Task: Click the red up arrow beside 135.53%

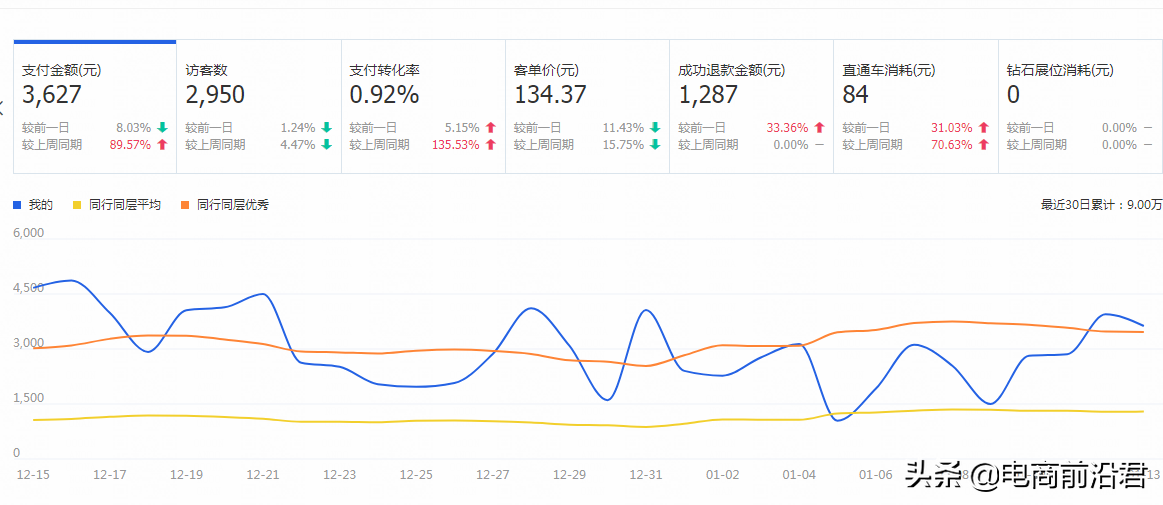Action: [490, 145]
